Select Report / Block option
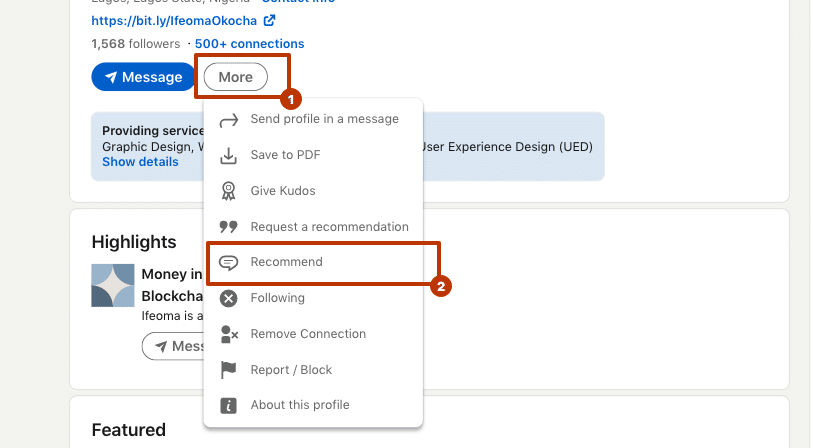 [x=313, y=370]
